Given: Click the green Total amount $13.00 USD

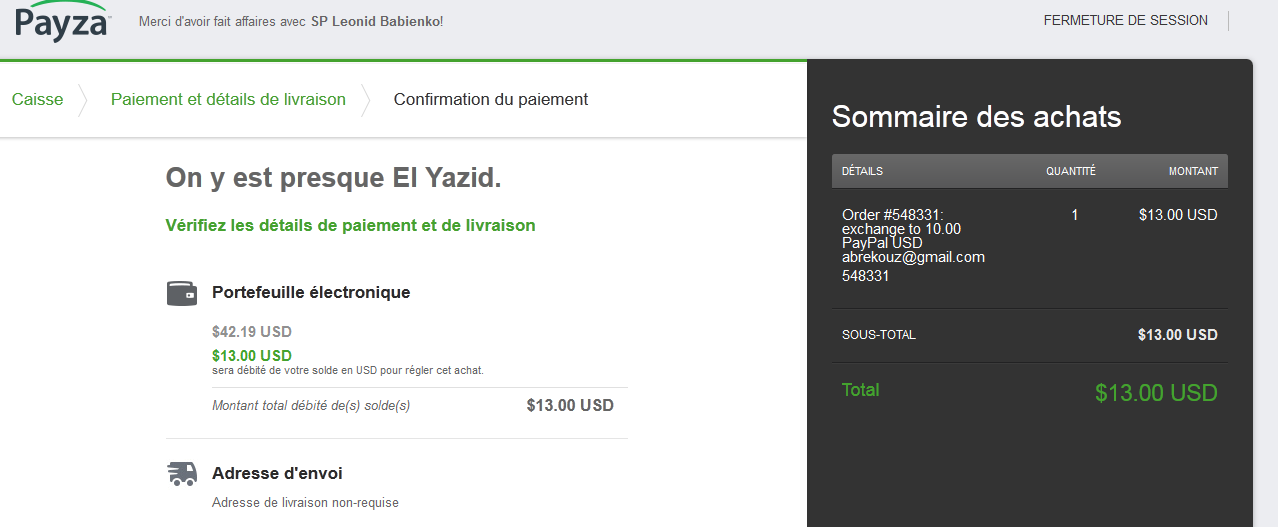Looking at the screenshot, I should 1156,393.
